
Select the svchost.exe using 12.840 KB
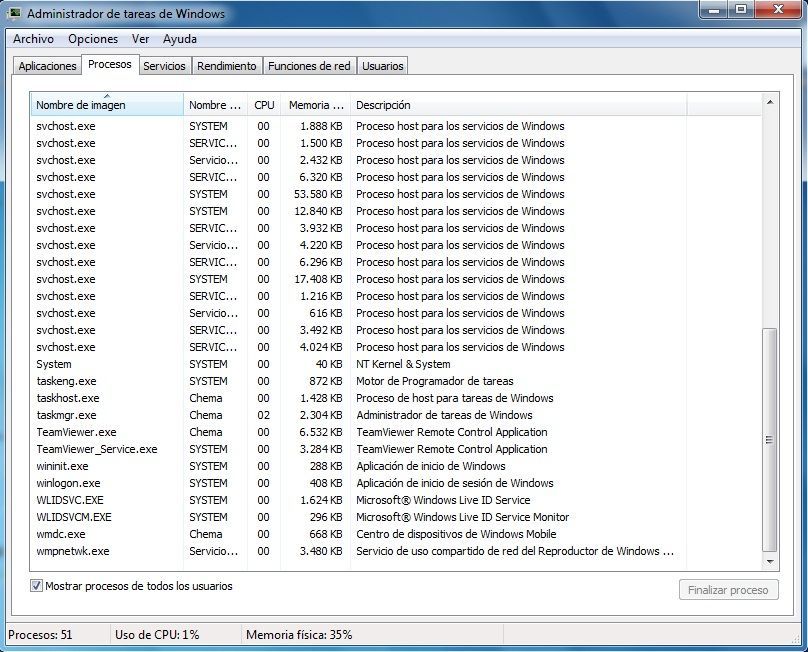click(x=358, y=211)
